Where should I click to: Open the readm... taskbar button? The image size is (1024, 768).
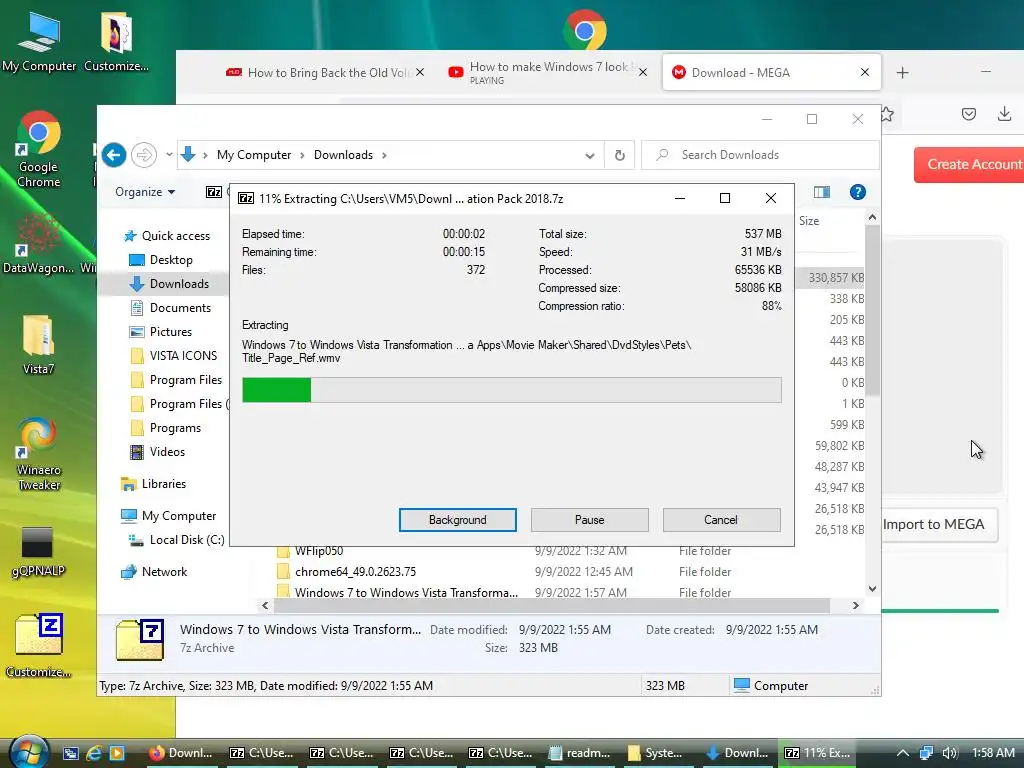(x=580, y=753)
